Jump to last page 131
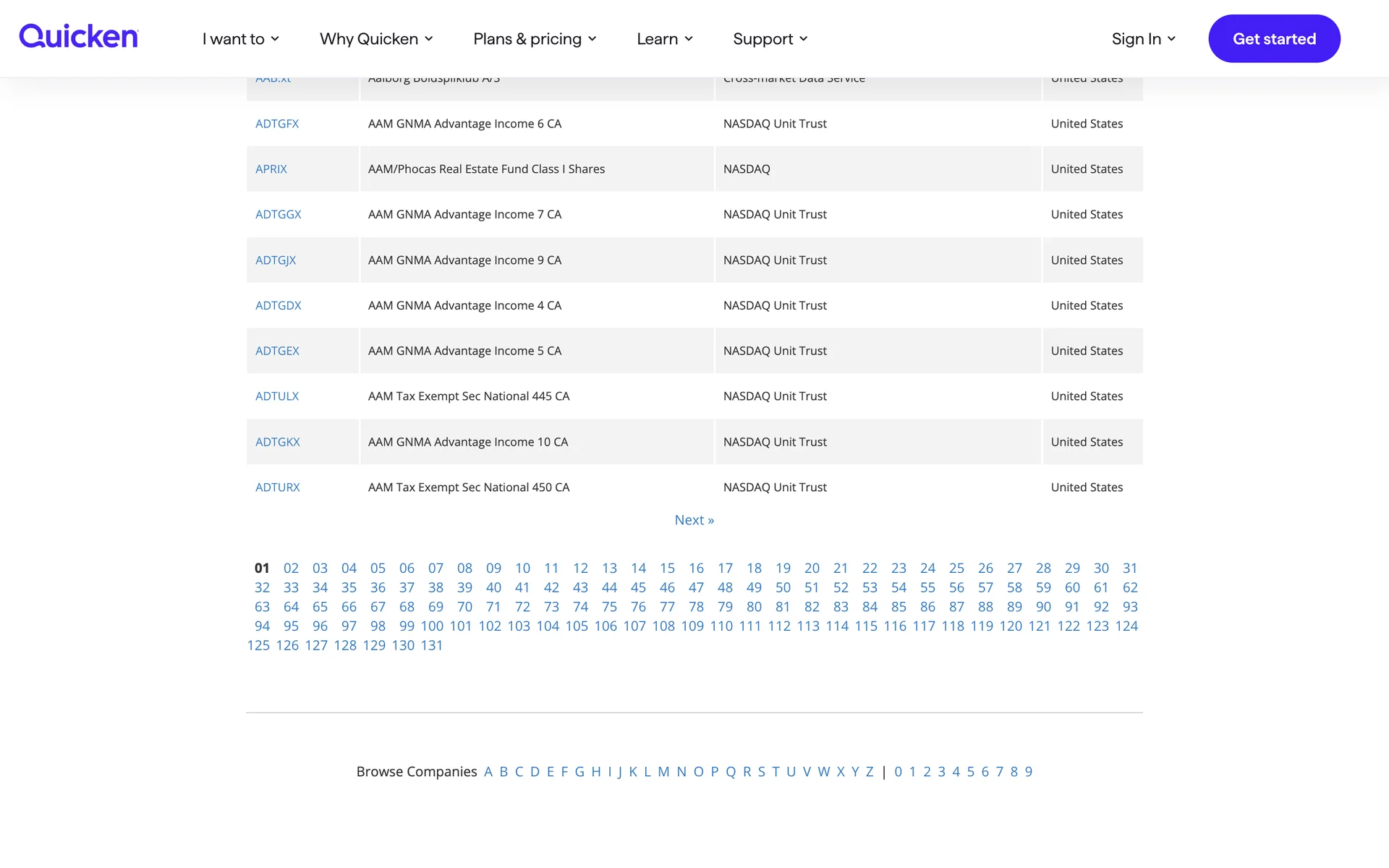The height and width of the screenshot is (868, 1389). [431, 645]
